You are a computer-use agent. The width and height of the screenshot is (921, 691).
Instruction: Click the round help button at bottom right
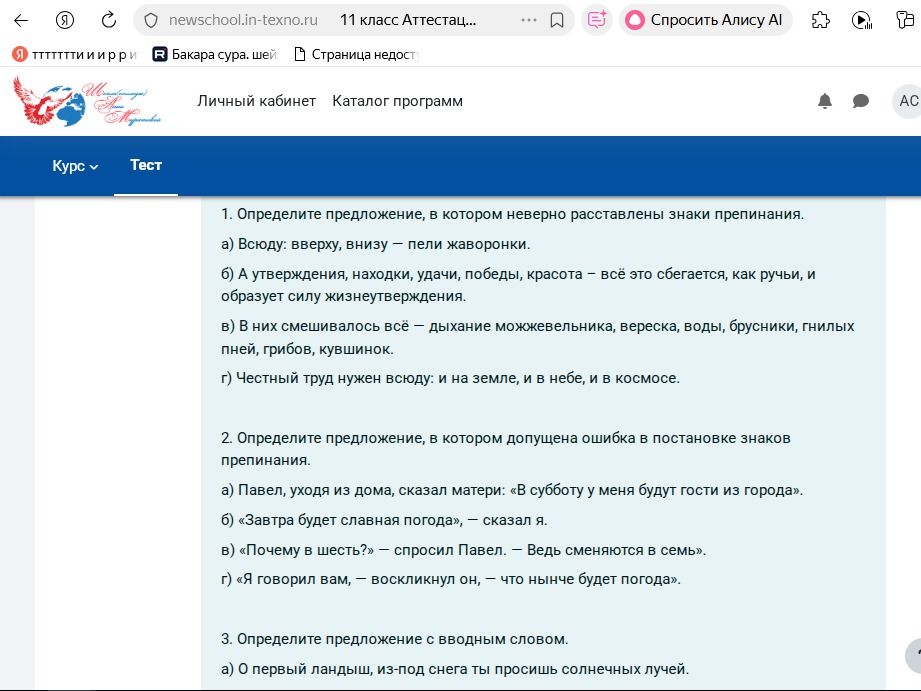pos(914,655)
